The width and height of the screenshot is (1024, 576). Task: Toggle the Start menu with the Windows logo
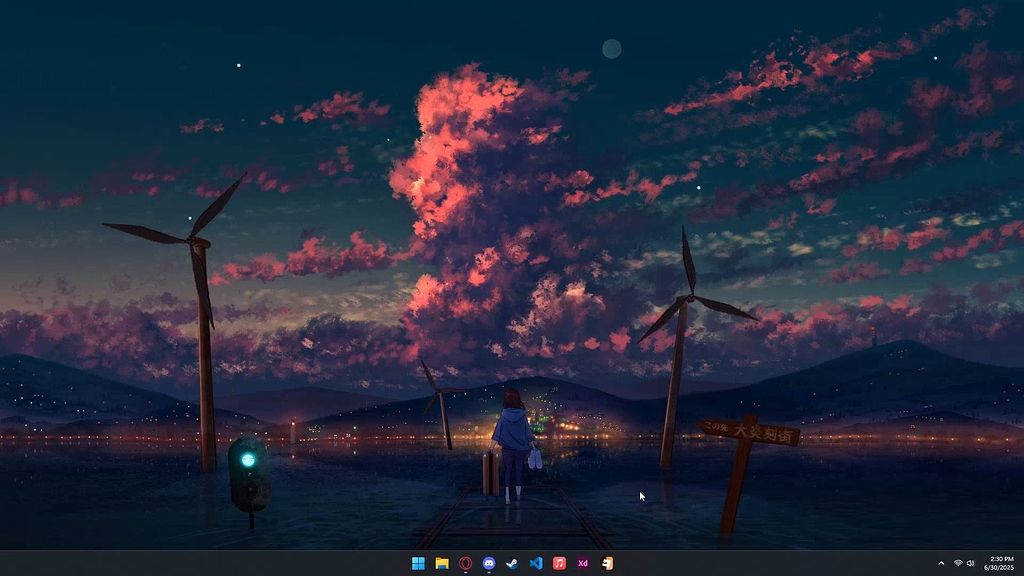417,563
